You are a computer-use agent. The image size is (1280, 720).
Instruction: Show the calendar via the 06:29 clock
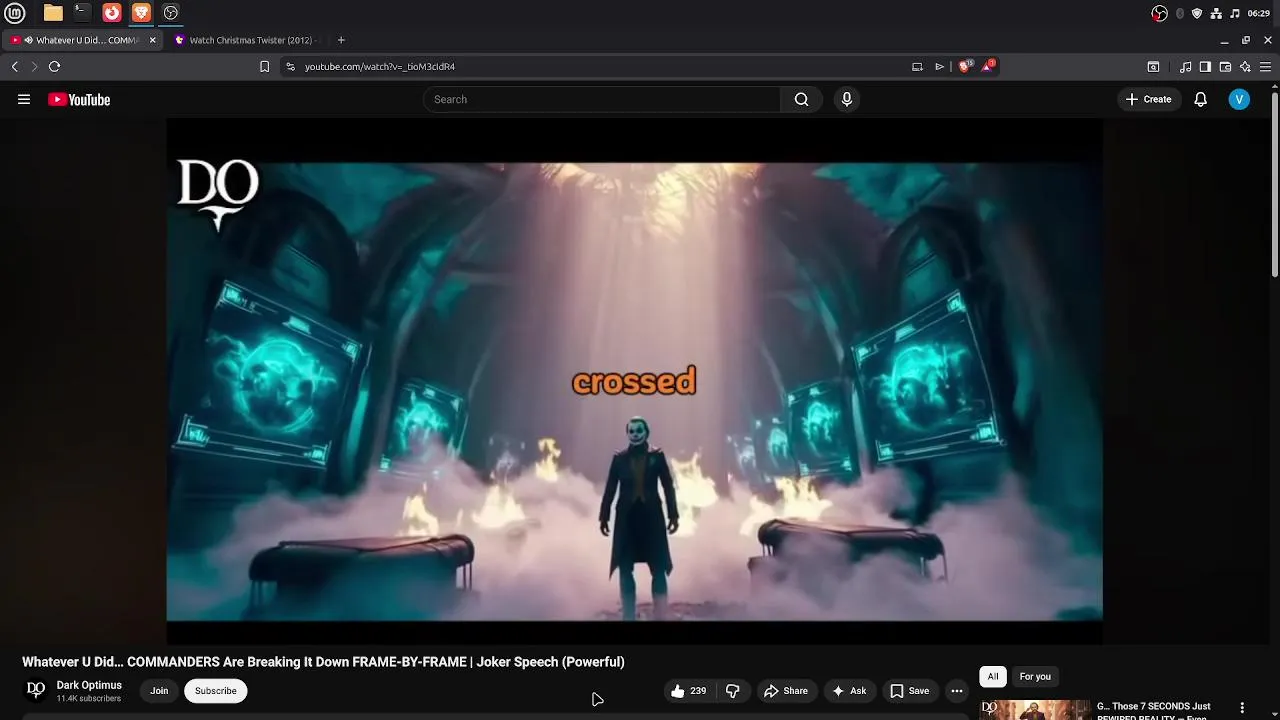[1259, 13]
